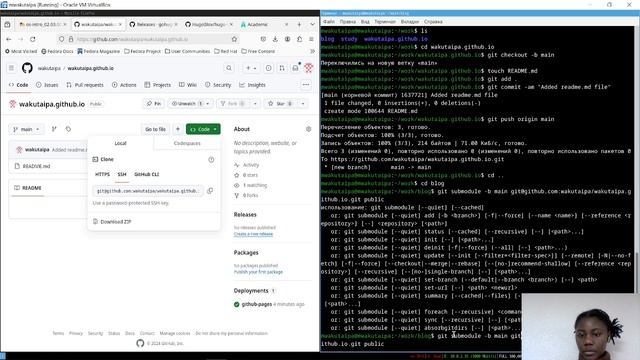Click the Add file plus button

click(x=178, y=129)
